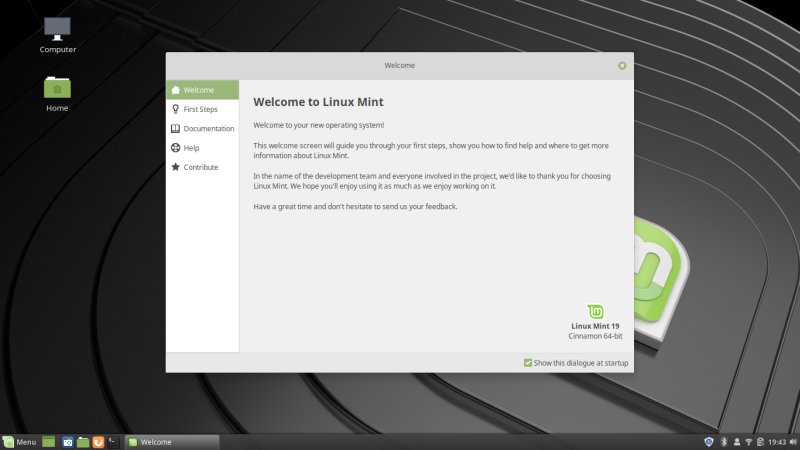Close the Welcome window

(x=622, y=65)
